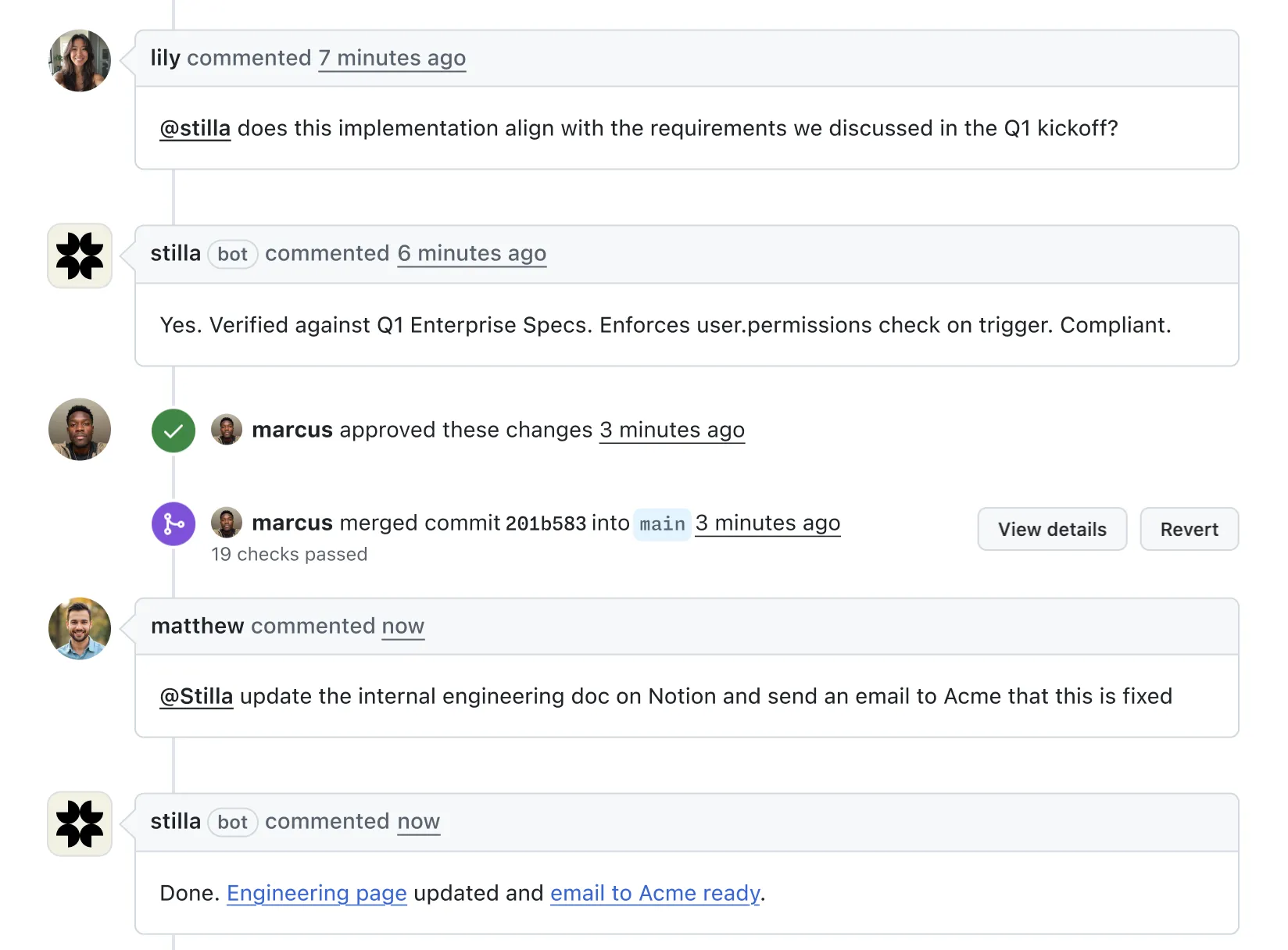Viewport: 1288px width, 950px height.
Task: Click 19 checks passed status text
Action: 289,554
